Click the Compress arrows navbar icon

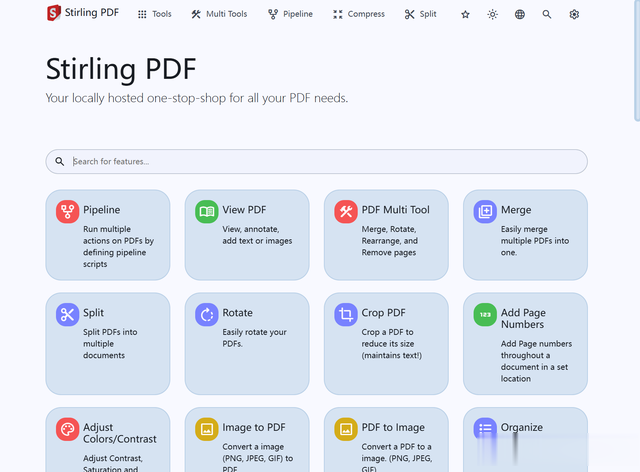(338, 15)
